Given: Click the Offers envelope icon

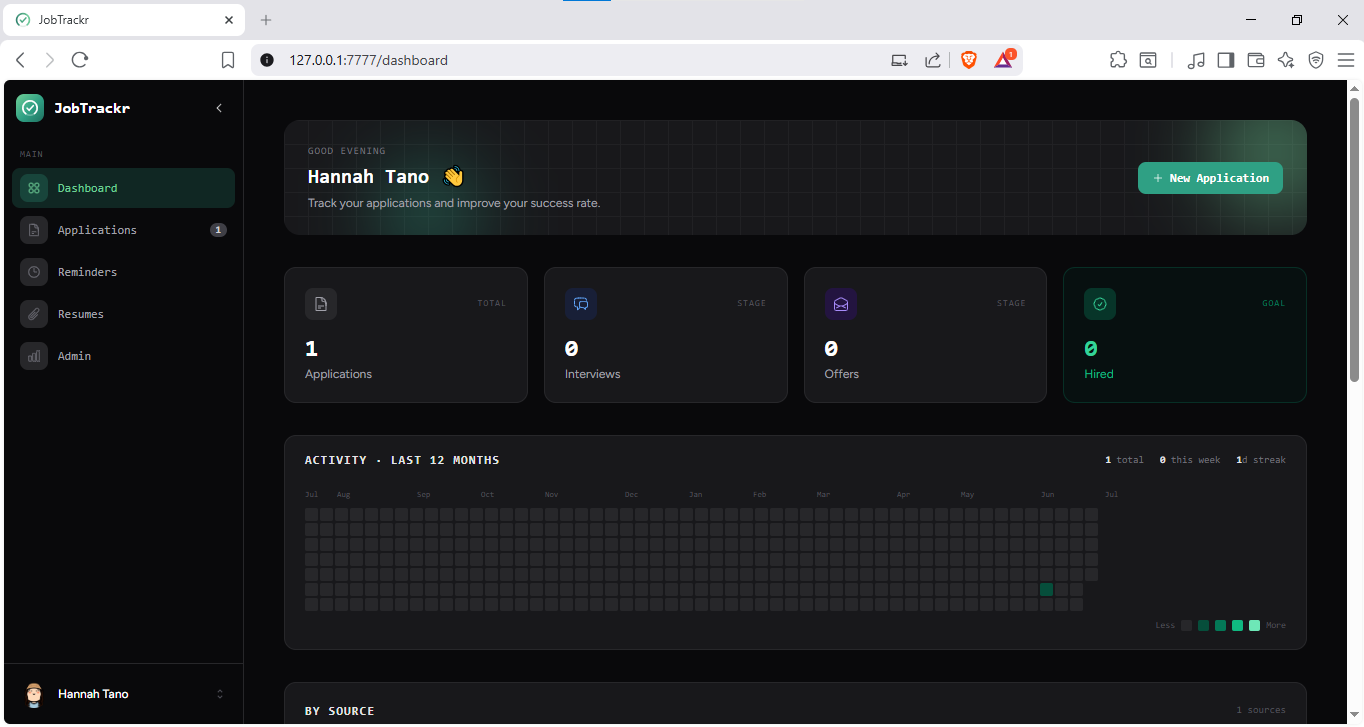Looking at the screenshot, I should click(841, 304).
